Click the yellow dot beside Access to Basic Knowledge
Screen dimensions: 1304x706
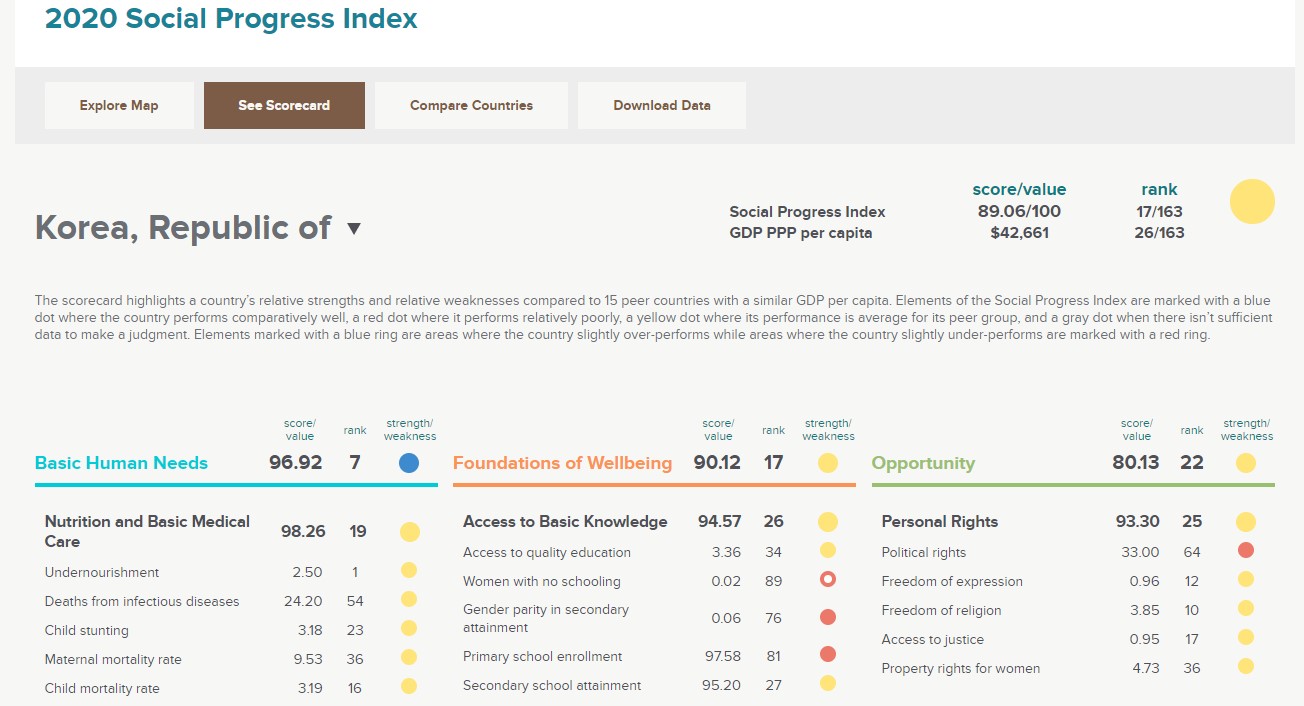point(827,521)
